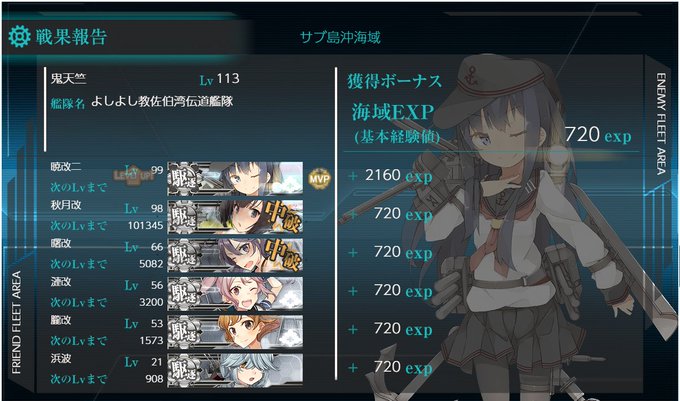Image resolution: width=680 pixels, height=401 pixels.
Task: Click the gold MVP badge
Action: click(x=320, y=178)
